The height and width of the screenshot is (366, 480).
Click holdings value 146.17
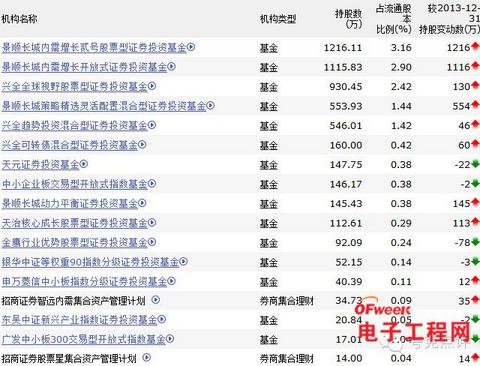point(346,184)
